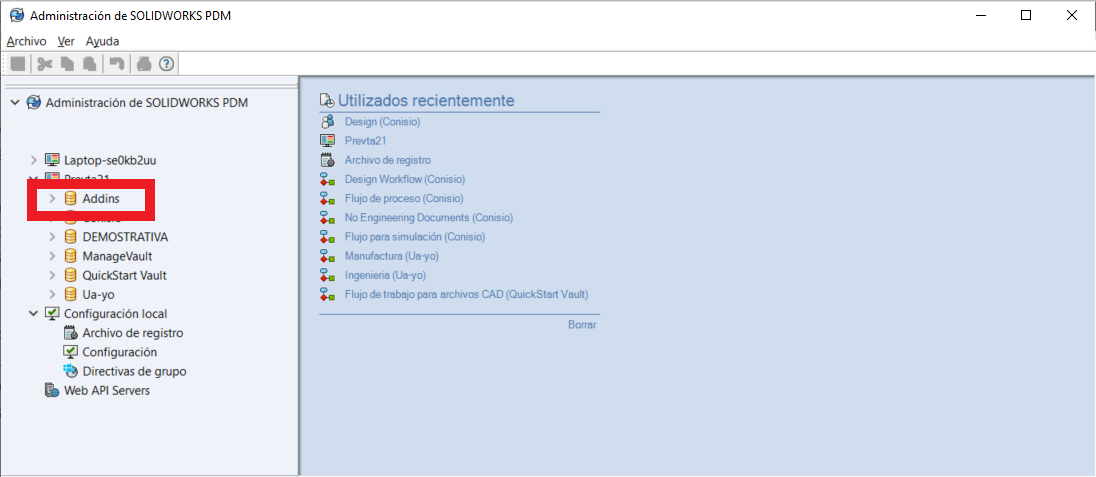Click the Utilizados recientemente header icon
The height and width of the screenshot is (477, 1096).
pos(327,101)
